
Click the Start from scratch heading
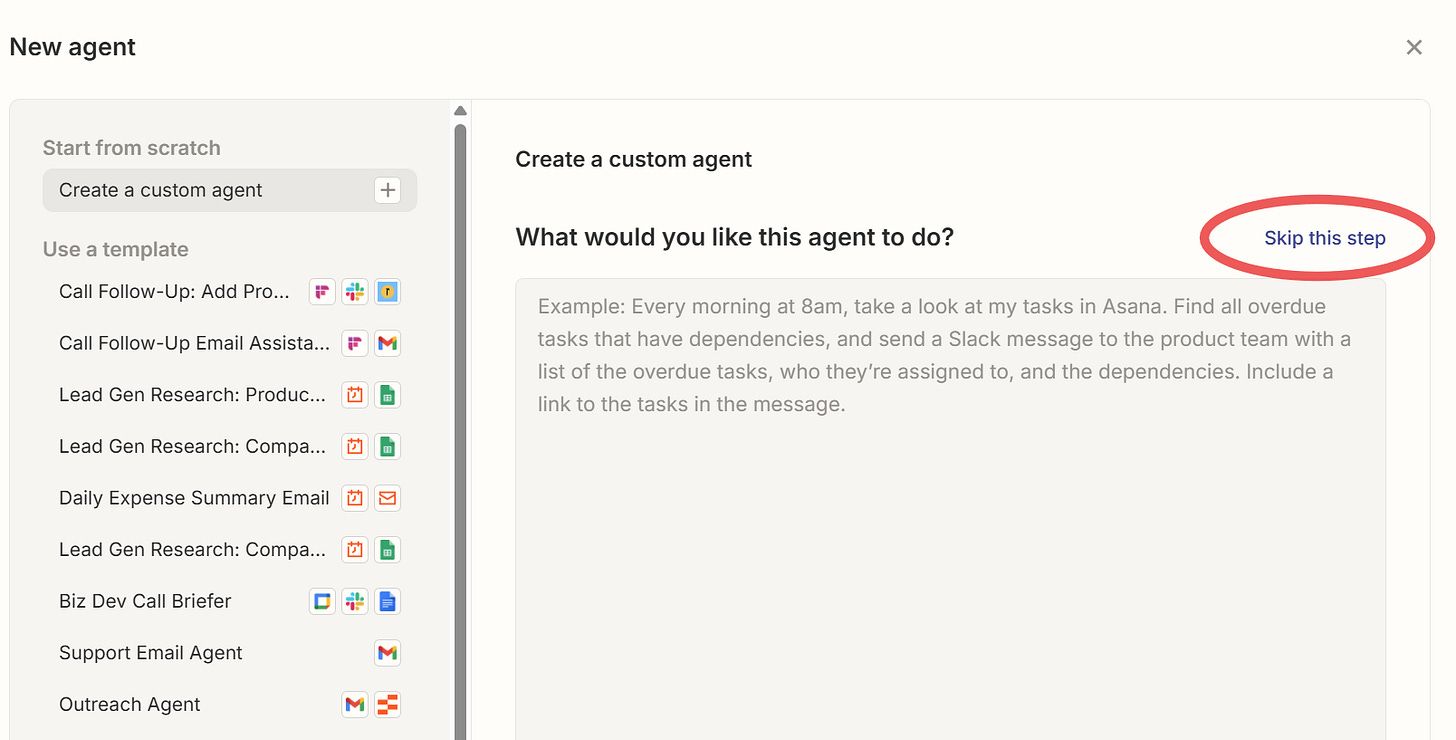coord(132,148)
